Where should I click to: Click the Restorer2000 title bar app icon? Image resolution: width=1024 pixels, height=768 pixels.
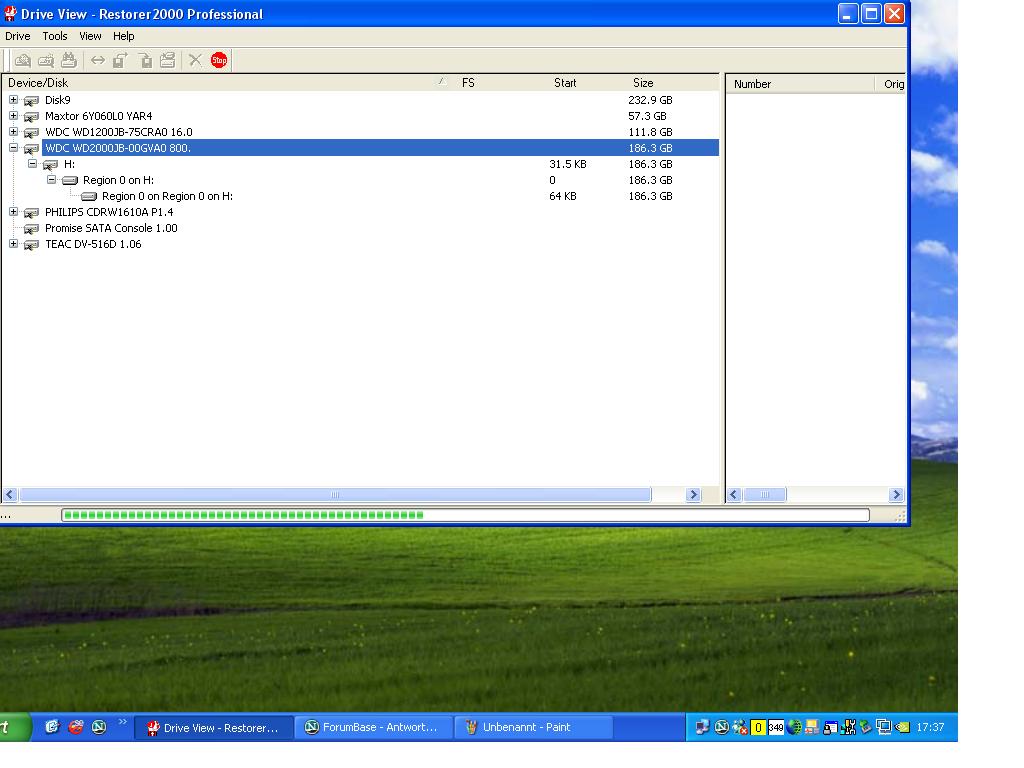point(10,13)
